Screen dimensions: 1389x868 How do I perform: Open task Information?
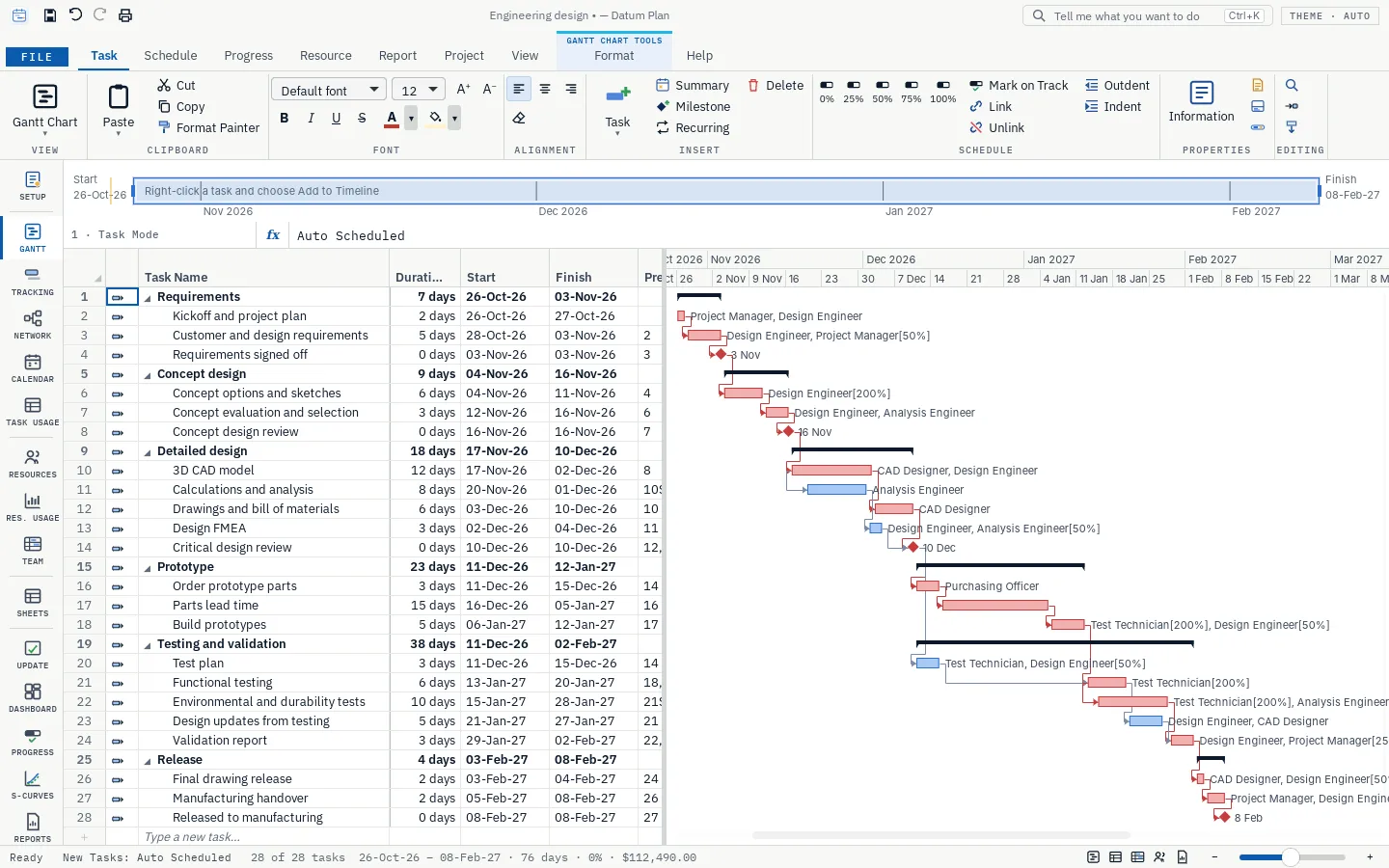[x=1202, y=101]
